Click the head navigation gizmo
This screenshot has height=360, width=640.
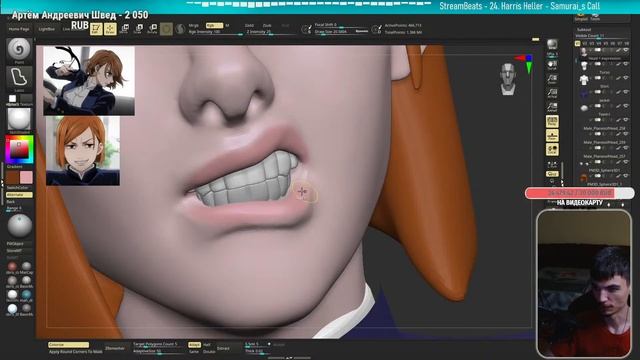(x=508, y=79)
